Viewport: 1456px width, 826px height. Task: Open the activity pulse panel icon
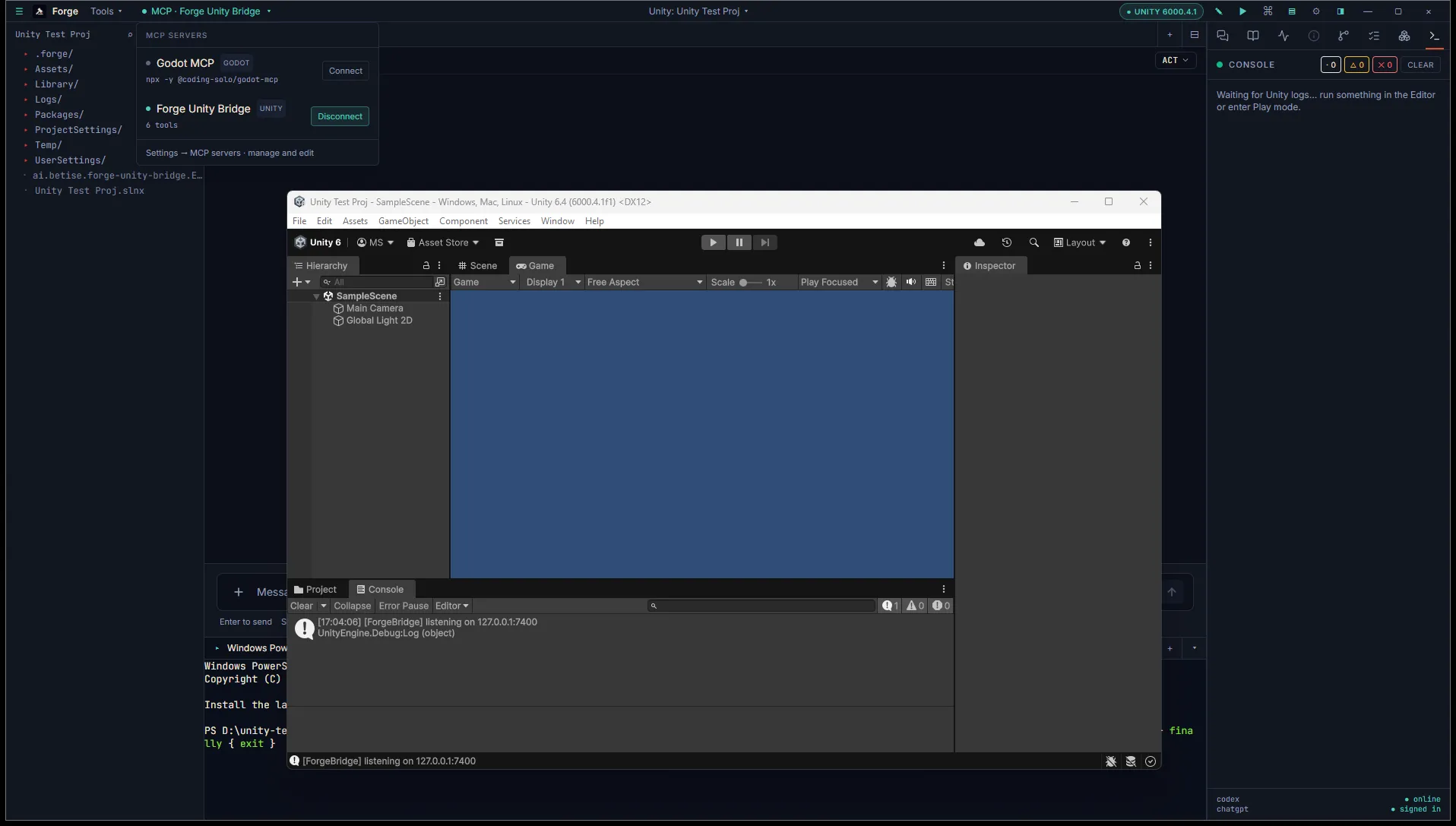[1283, 36]
